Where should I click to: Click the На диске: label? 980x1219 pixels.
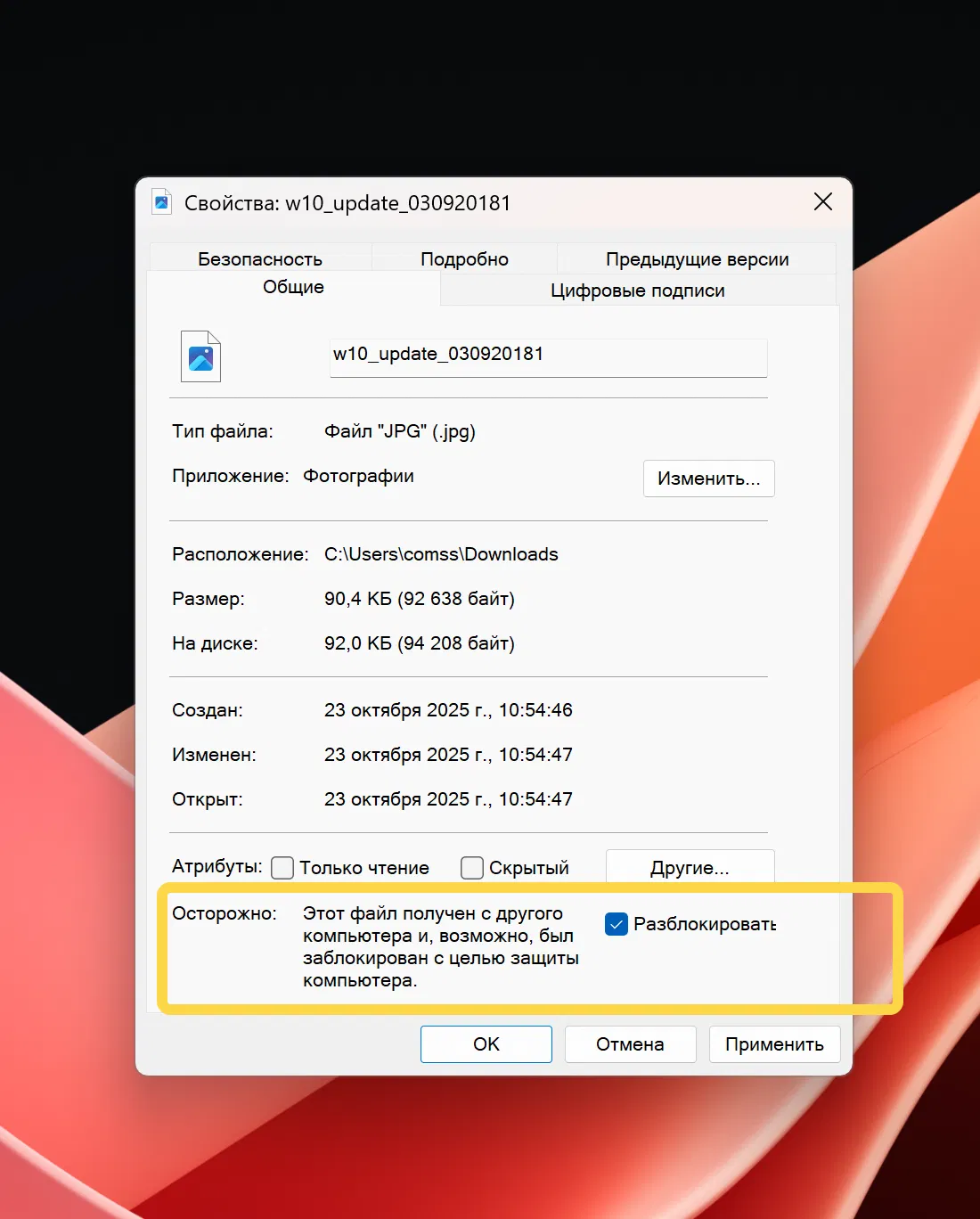tap(215, 643)
